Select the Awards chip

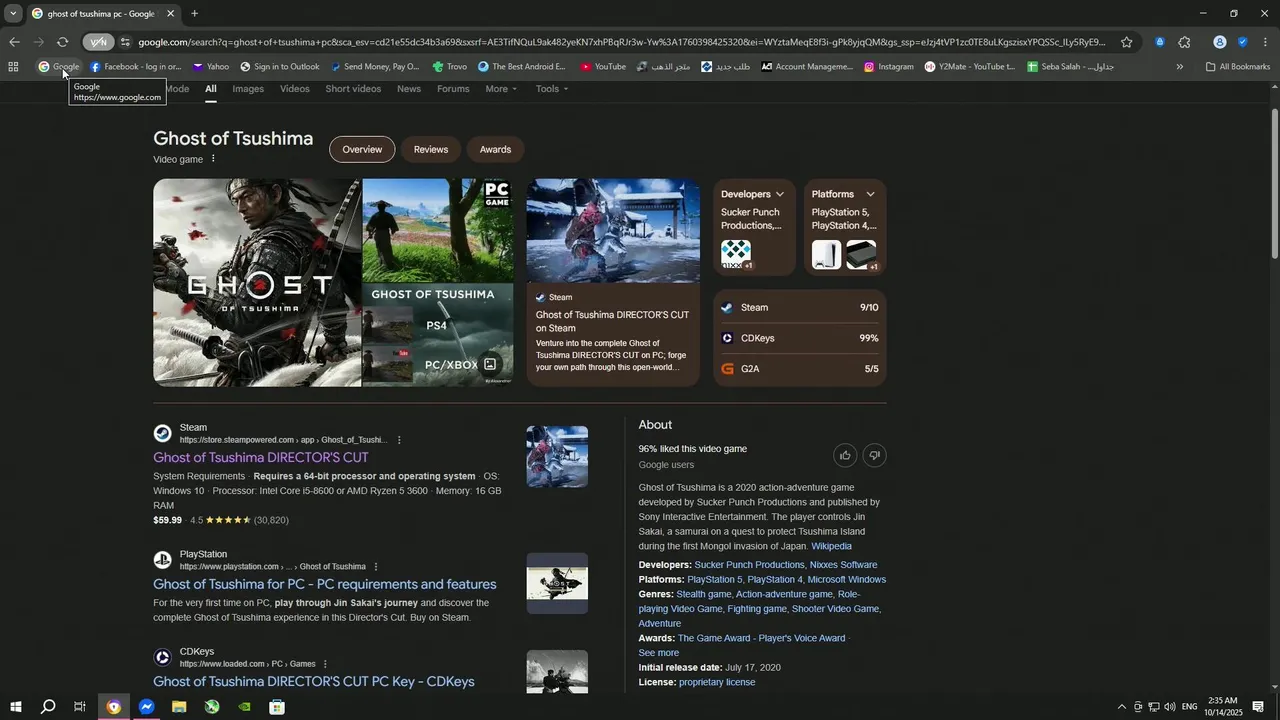click(x=495, y=150)
